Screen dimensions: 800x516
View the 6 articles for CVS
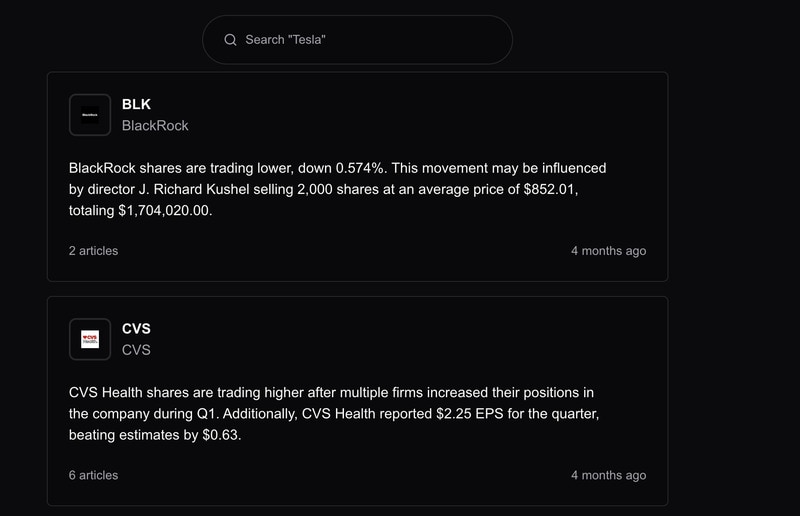93,475
